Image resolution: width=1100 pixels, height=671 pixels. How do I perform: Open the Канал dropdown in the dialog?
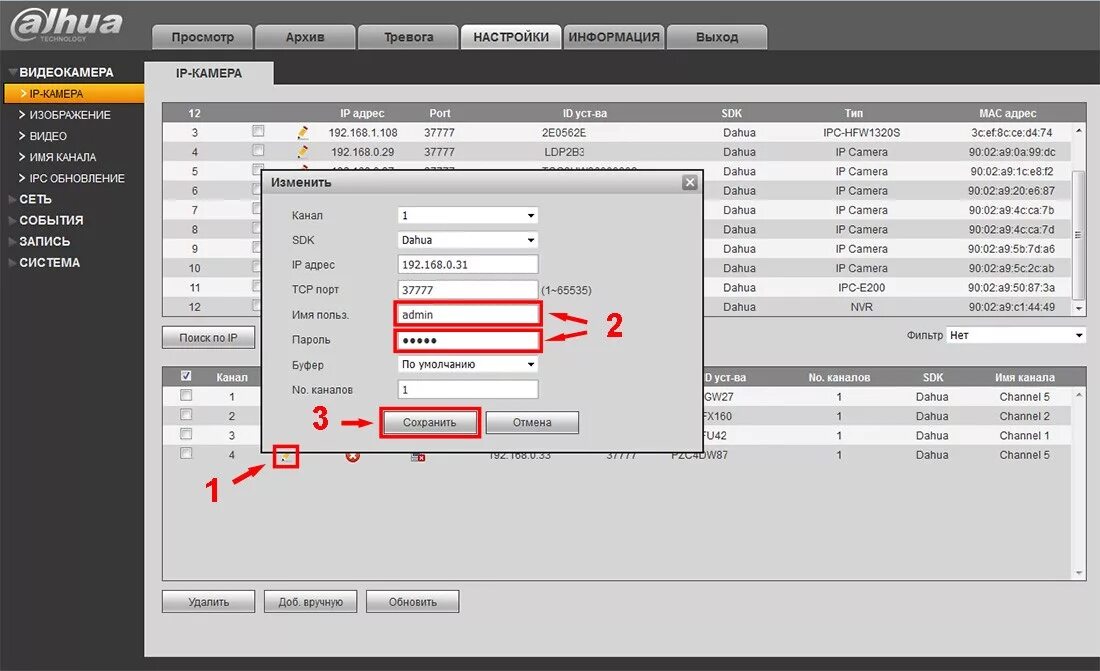[x=468, y=215]
